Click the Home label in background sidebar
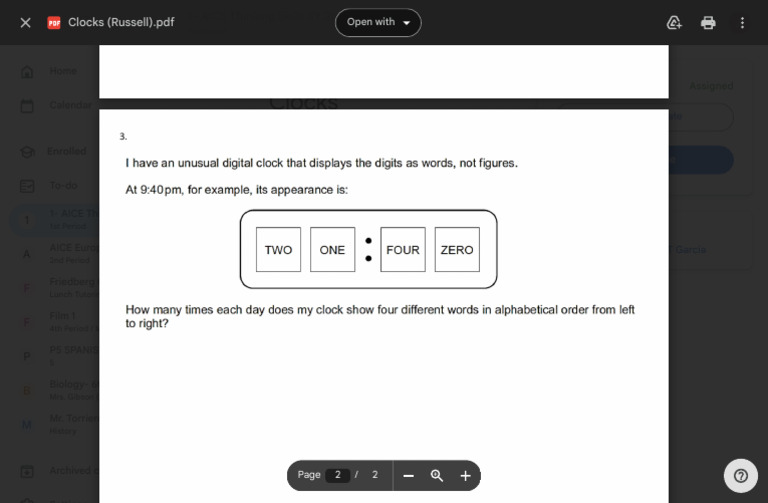Image resolution: width=768 pixels, height=503 pixels. click(x=63, y=71)
